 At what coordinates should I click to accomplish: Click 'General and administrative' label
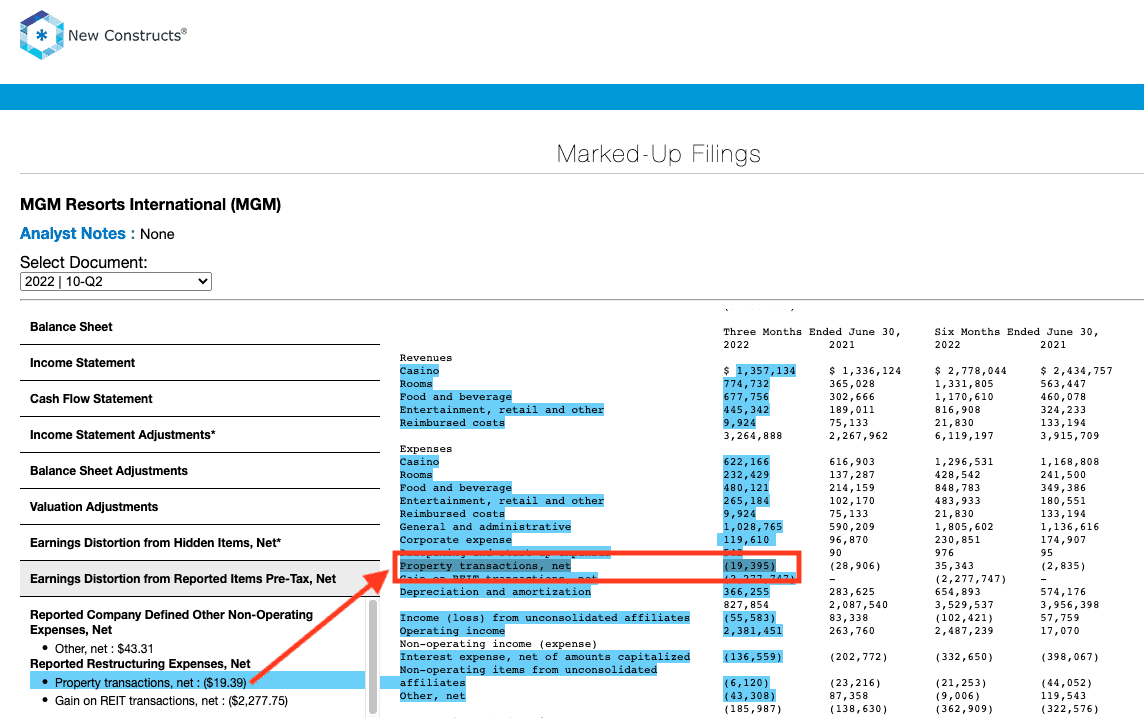pyautogui.click(x=485, y=527)
